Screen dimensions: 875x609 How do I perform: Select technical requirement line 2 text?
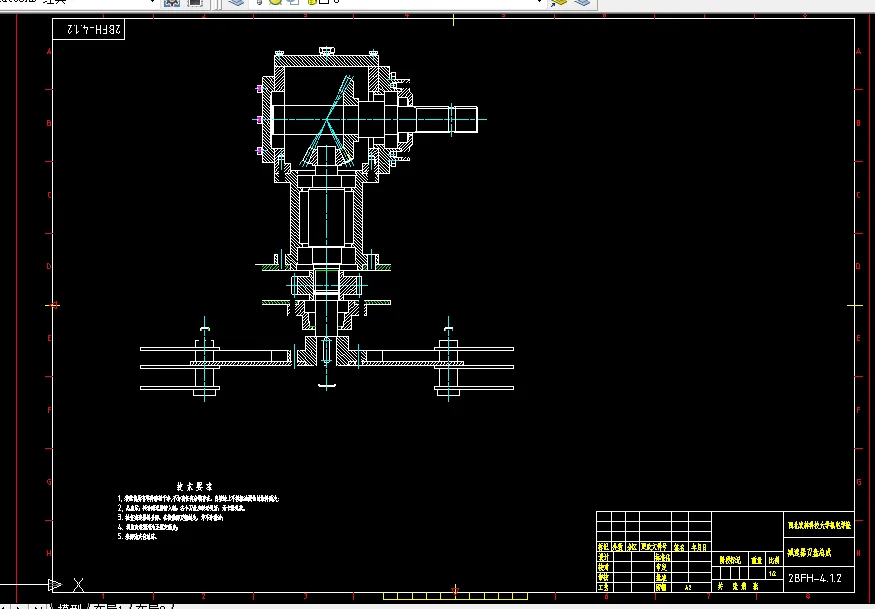[181, 508]
